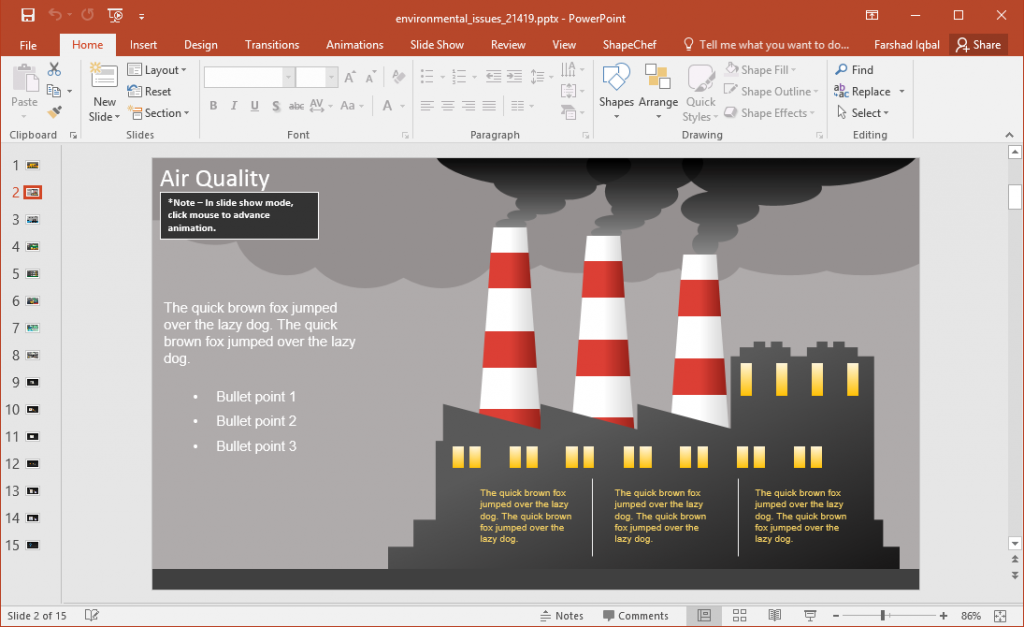Underline the selected text

pyautogui.click(x=254, y=105)
